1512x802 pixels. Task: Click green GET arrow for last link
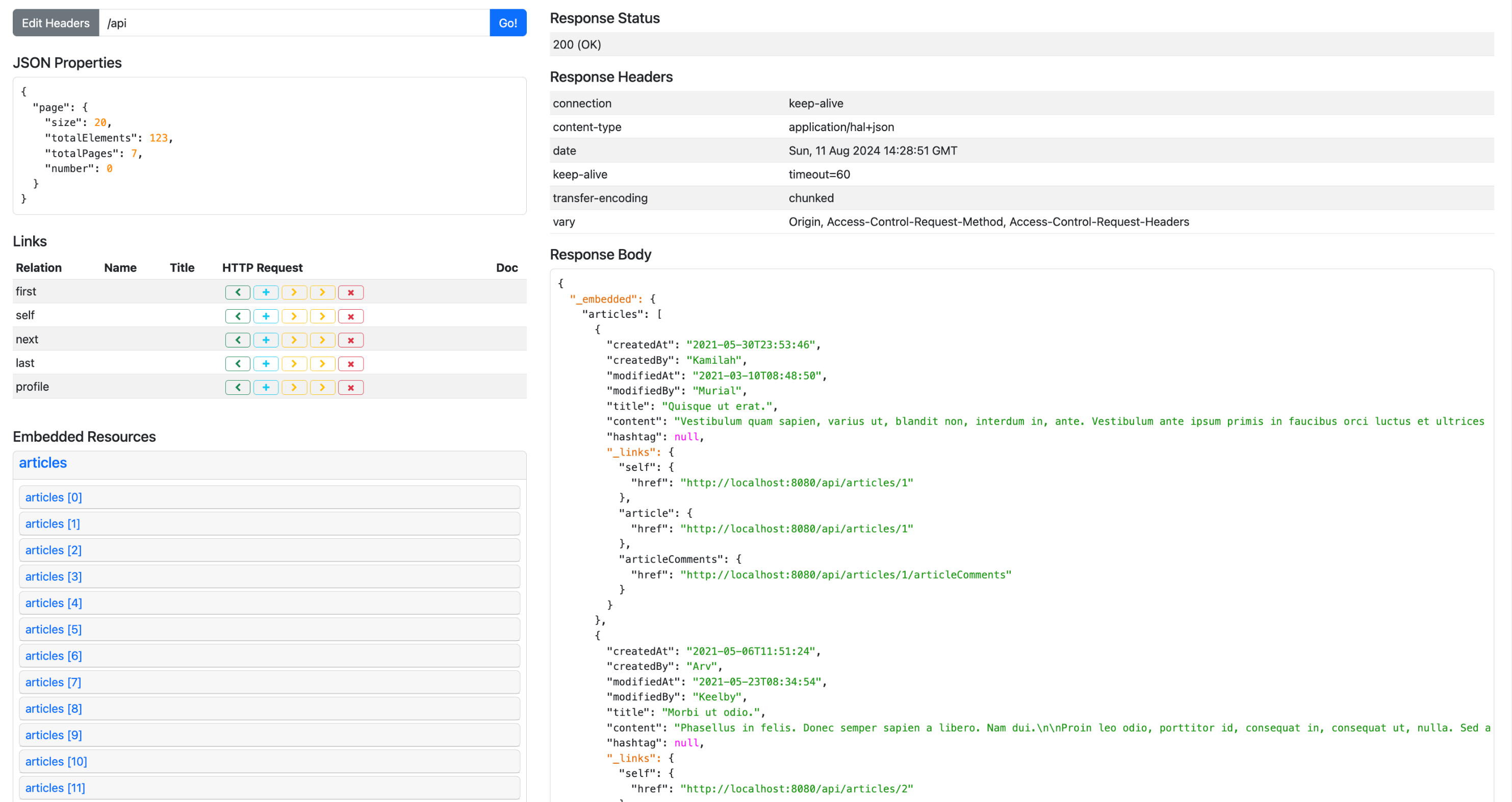pyautogui.click(x=238, y=364)
